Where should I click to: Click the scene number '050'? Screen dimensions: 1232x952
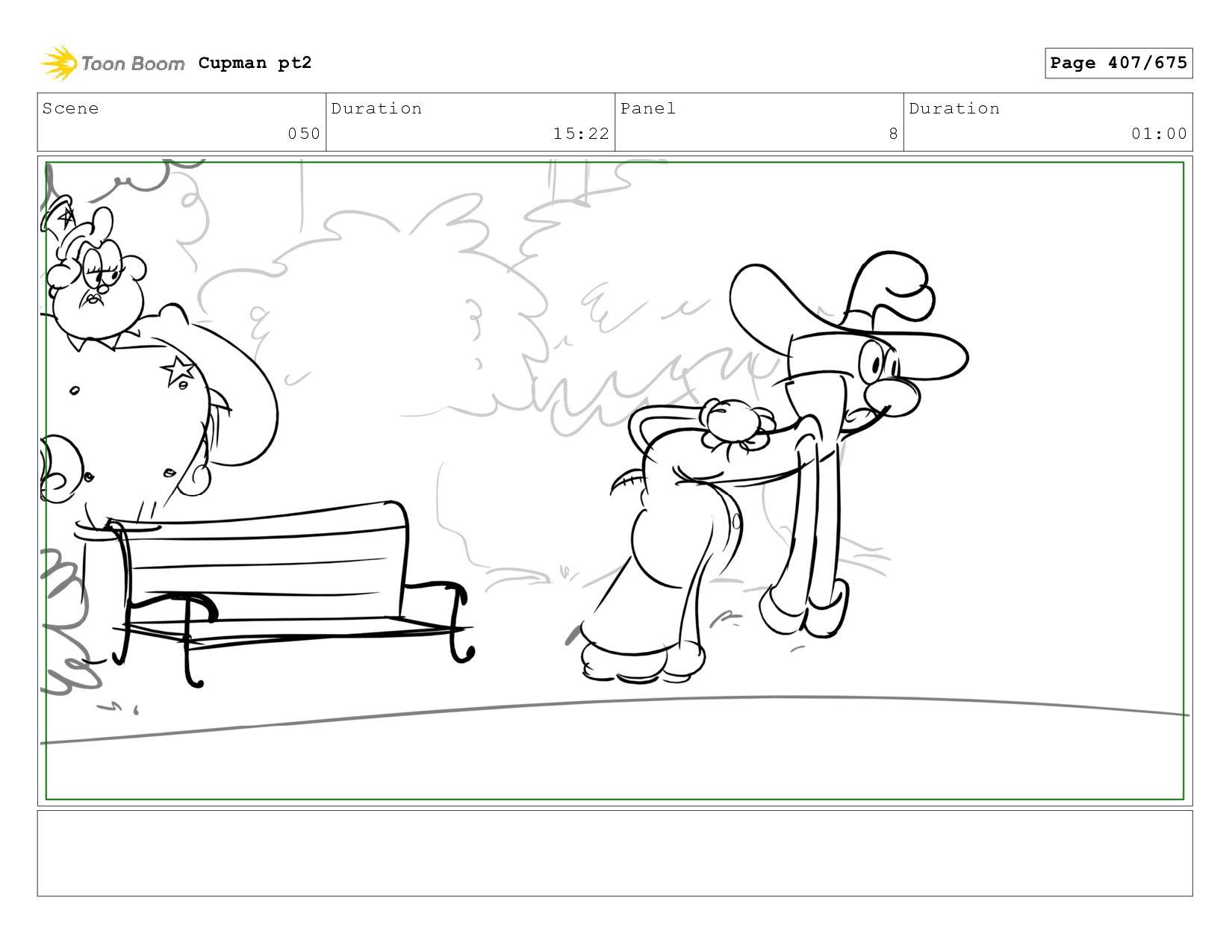point(304,134)
